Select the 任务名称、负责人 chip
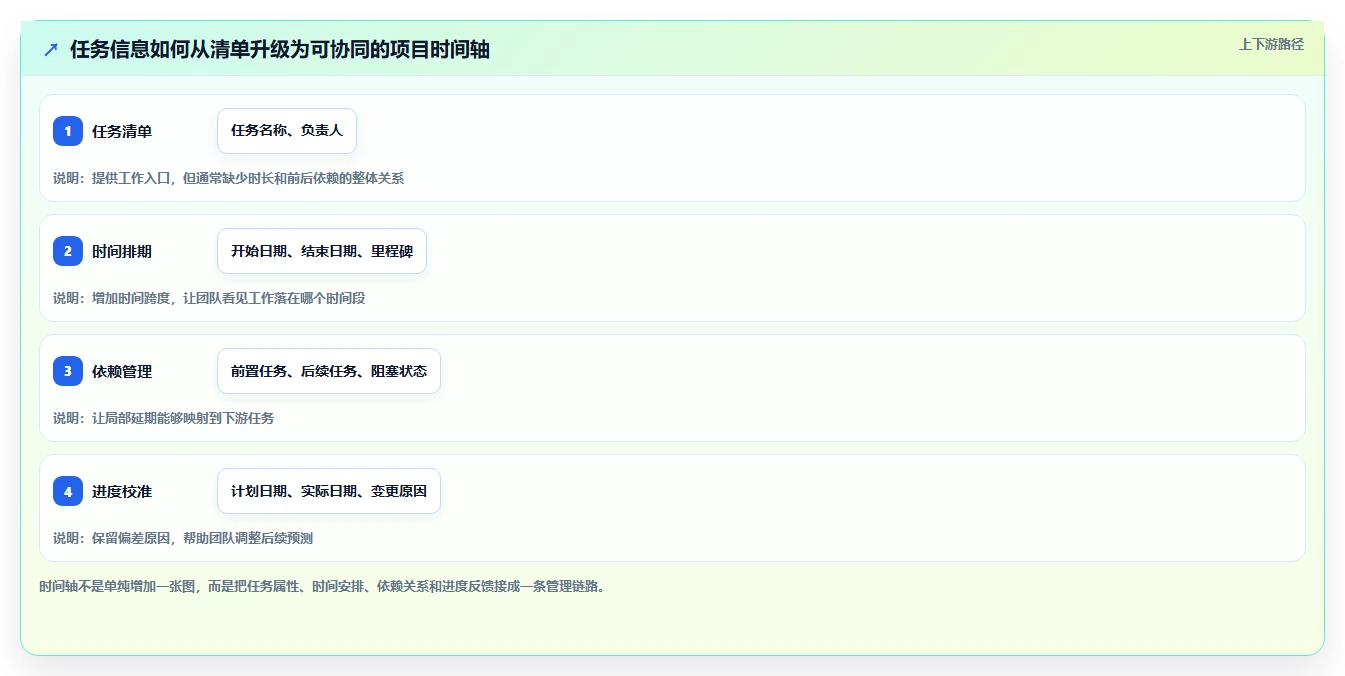 287,131
